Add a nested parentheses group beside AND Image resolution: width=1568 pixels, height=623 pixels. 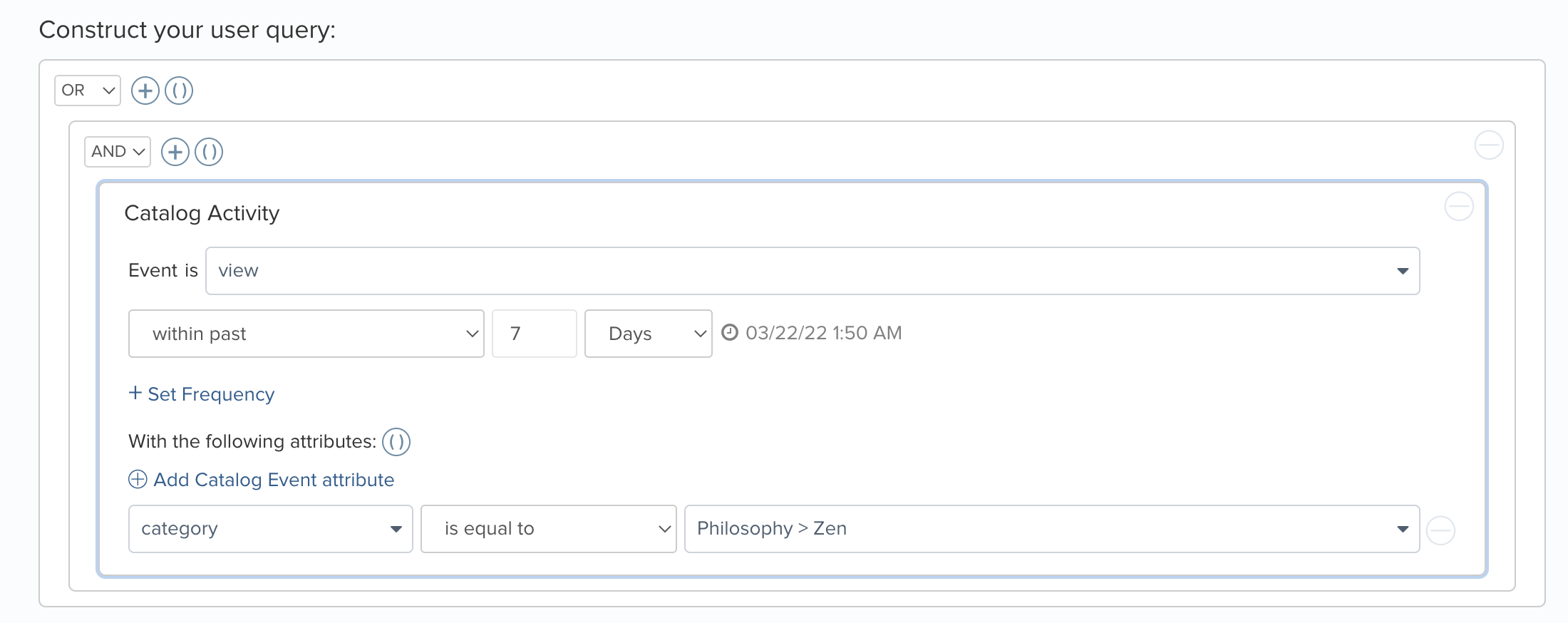pos(209,152)
